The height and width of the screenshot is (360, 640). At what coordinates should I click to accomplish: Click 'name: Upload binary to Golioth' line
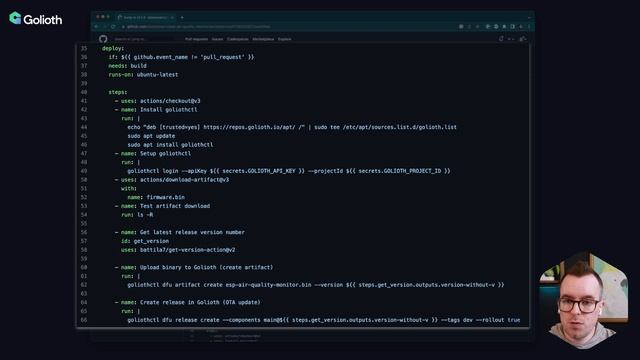[x=194, y=267]
